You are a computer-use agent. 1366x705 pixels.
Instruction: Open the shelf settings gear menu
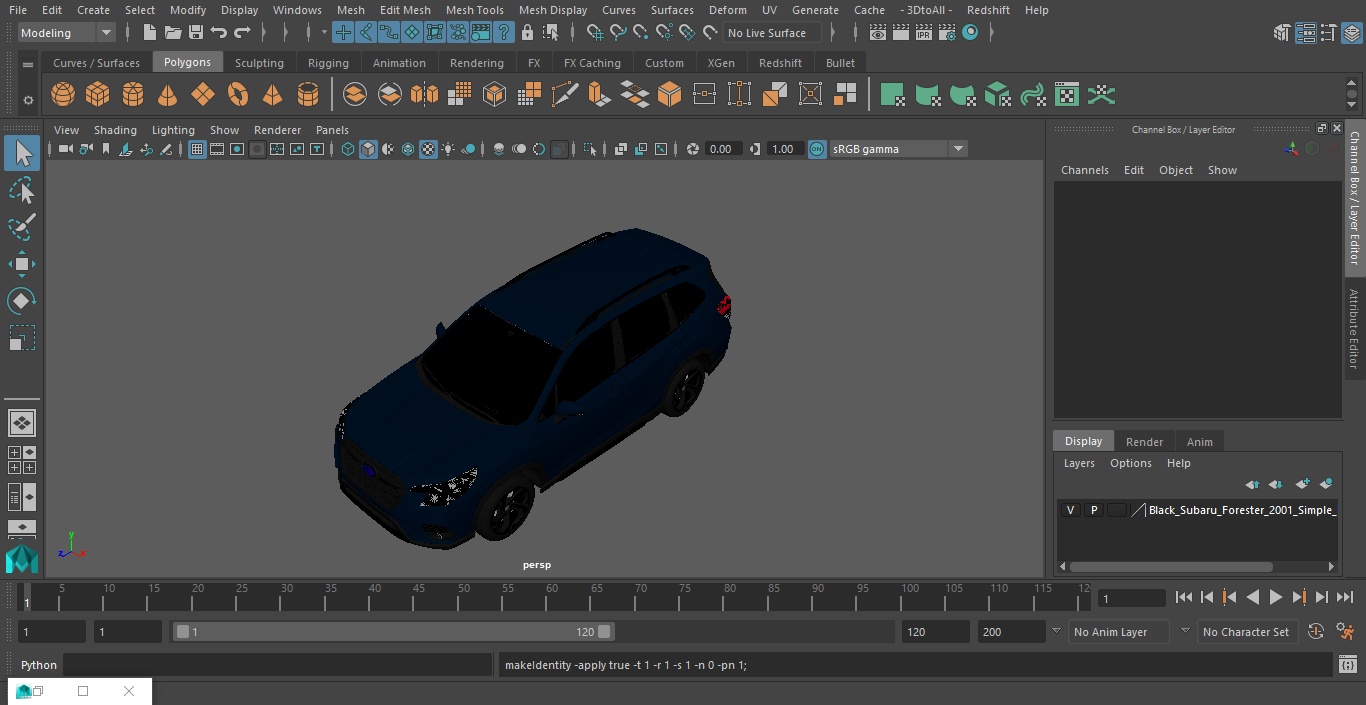[x=28, y=99]
